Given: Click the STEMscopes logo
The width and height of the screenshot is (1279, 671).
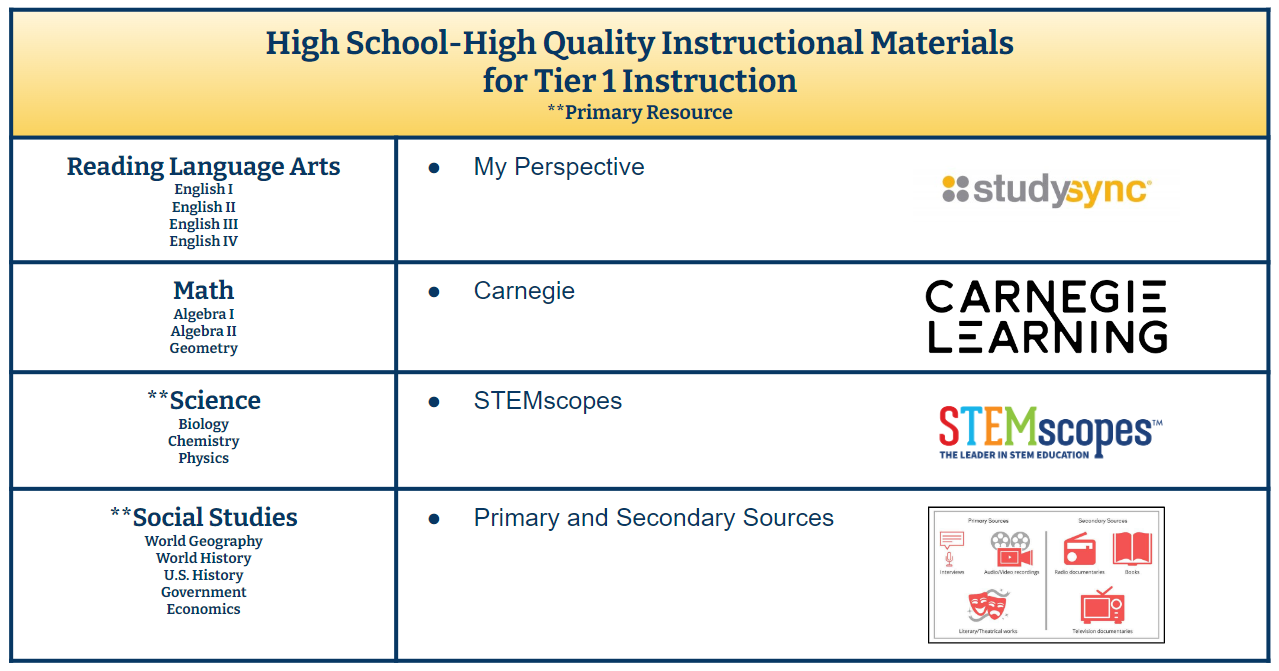Looking at the screenshot, I should [x=1050, y=432].
